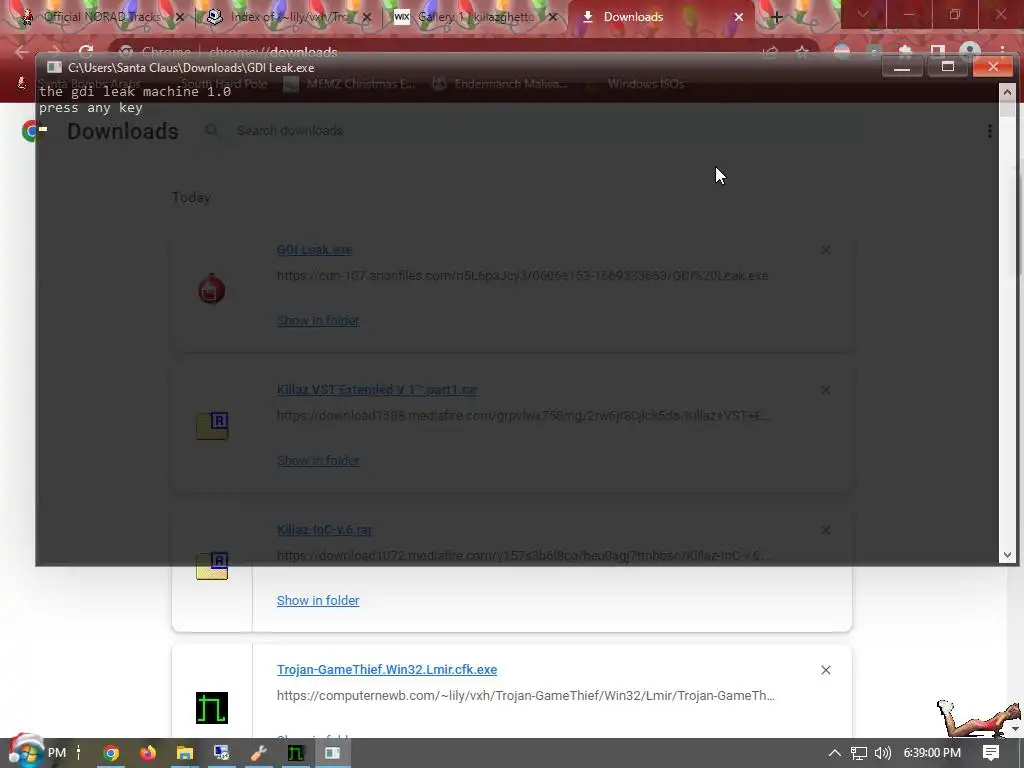Click console scrollbar up arrow
Image resolution: width=1024 pixels, height=768 pixels.
click(x=1007, y=93)
